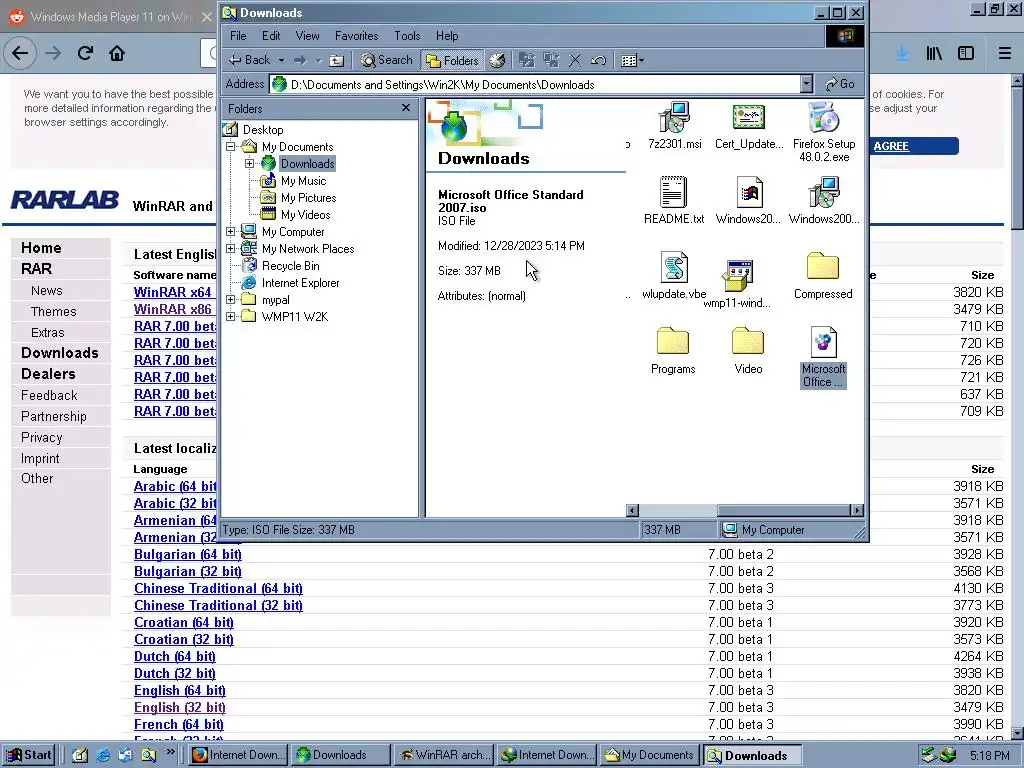Switch to WinRAR arch... taskbar button
The height and width of the screenshot is (768, 1024).
pos(443,755)
